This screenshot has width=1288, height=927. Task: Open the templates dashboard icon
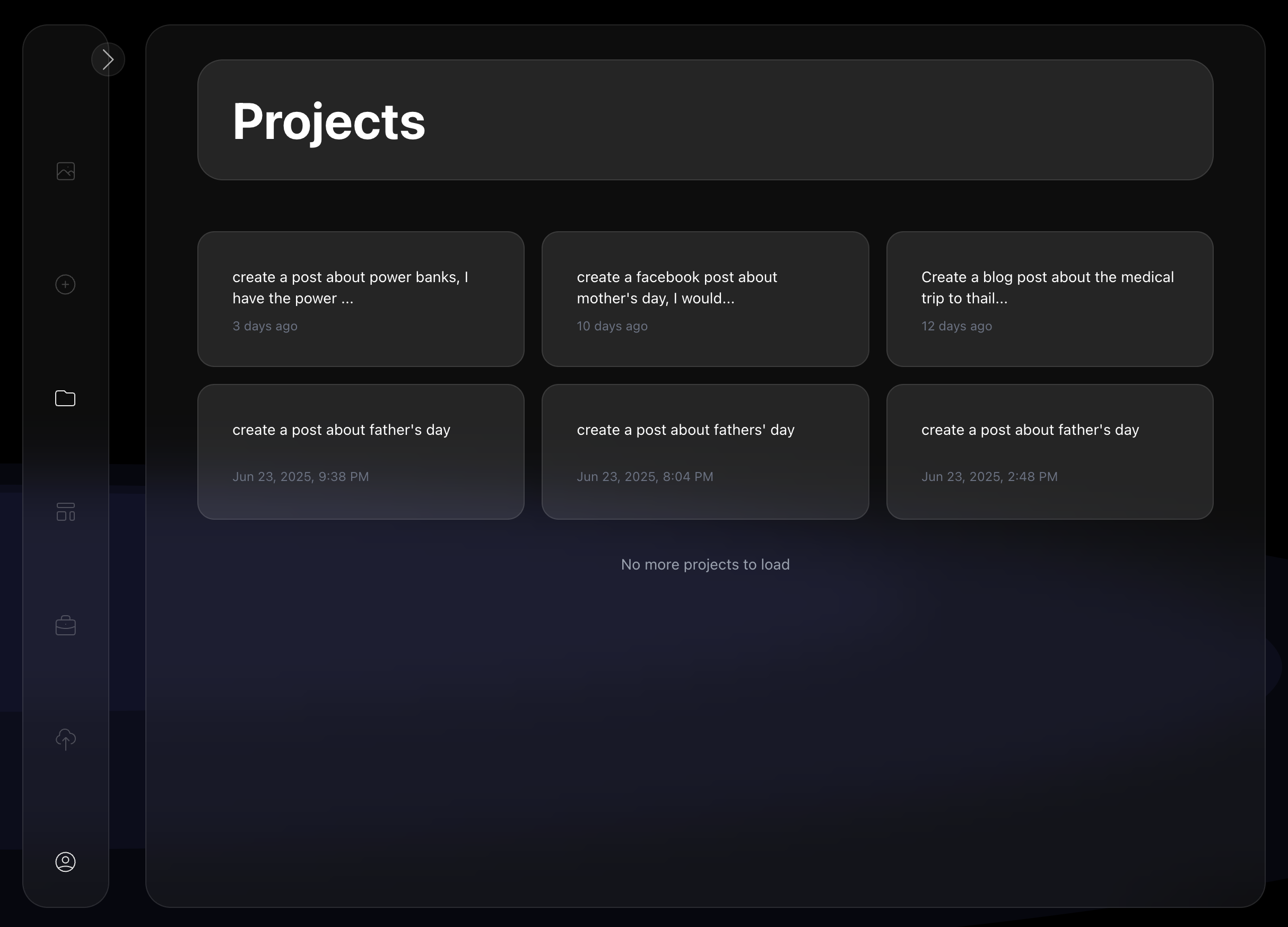pos(65,512)
